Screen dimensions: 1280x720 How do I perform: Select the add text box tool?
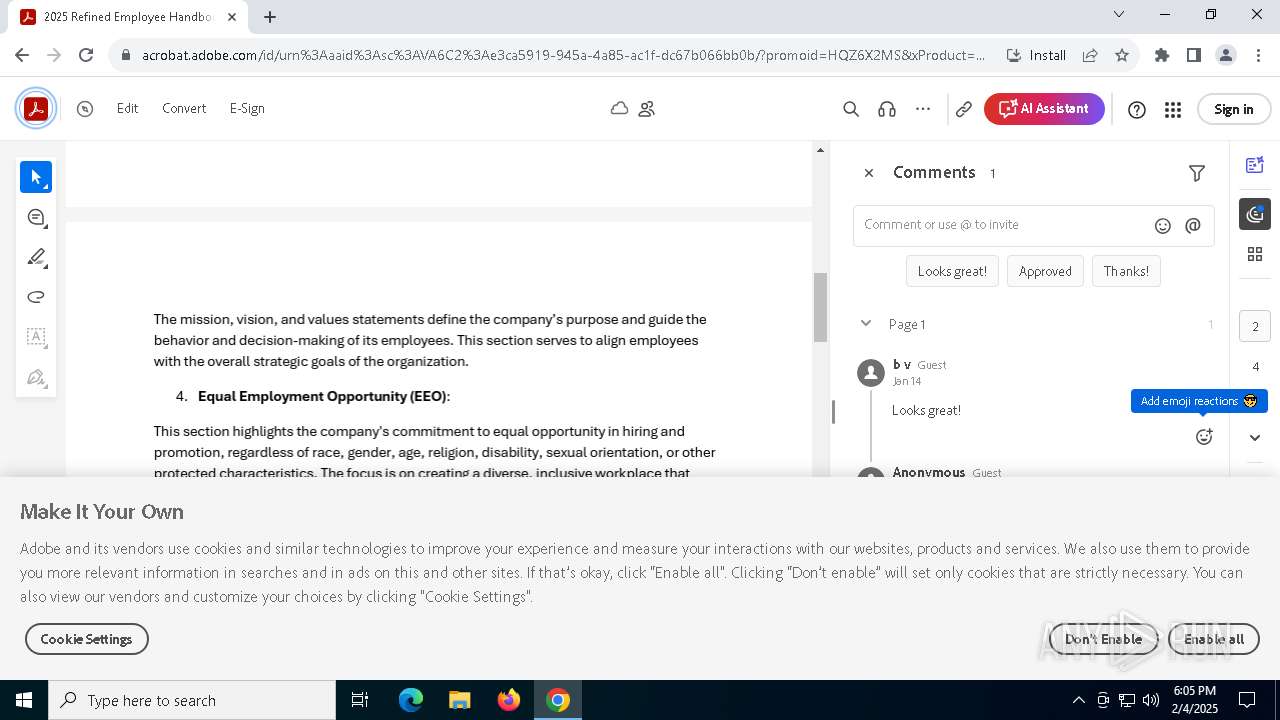[36, 337]
